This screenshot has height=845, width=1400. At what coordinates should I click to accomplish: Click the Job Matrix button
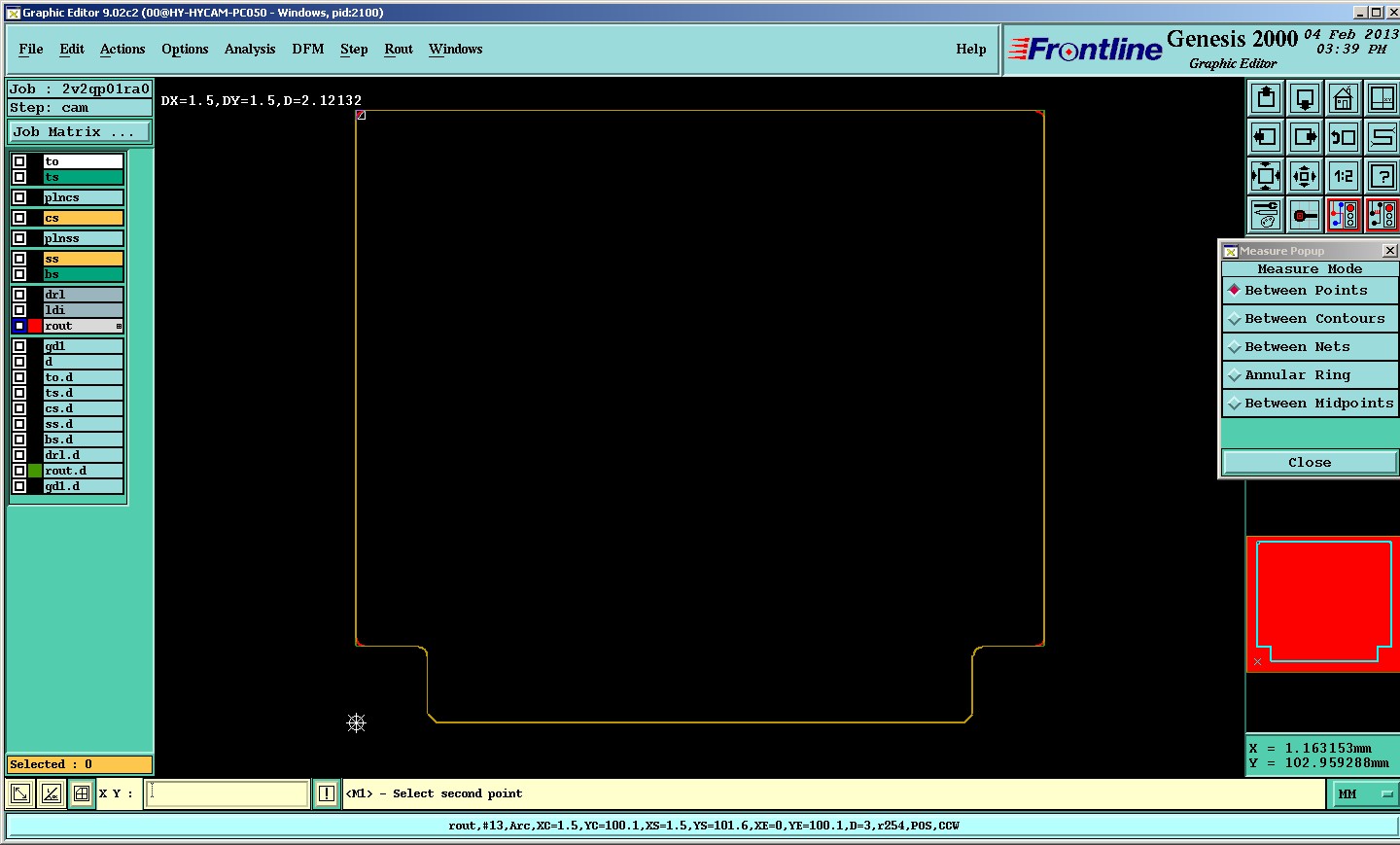(x=80, y=131)
